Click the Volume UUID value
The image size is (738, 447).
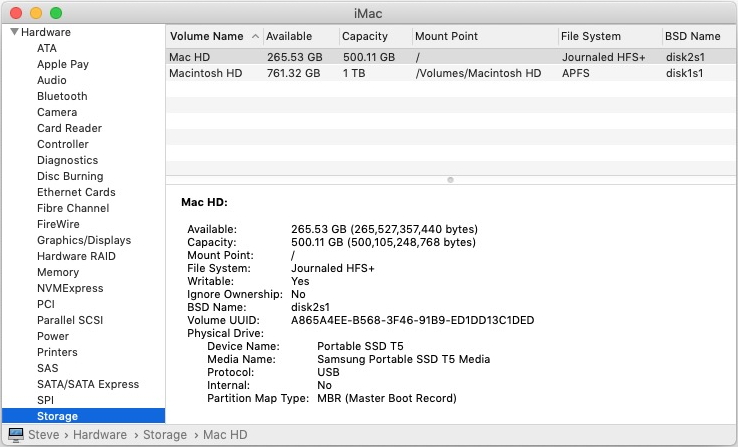click(412, 320)
